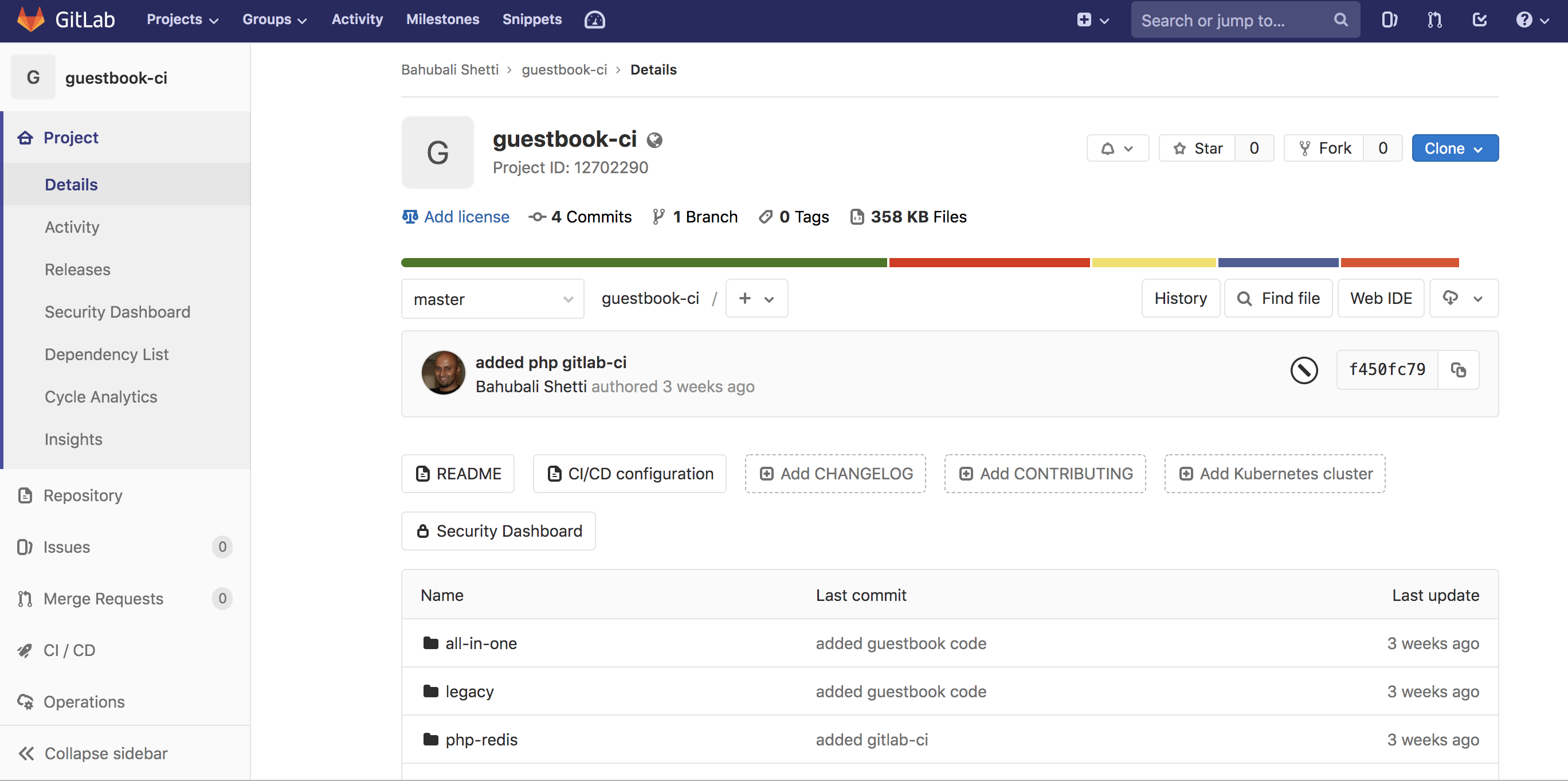Screen dimensions: 1568x781
Task: Open Dependency List in the sidebar
Action: (x=107, y=354)
